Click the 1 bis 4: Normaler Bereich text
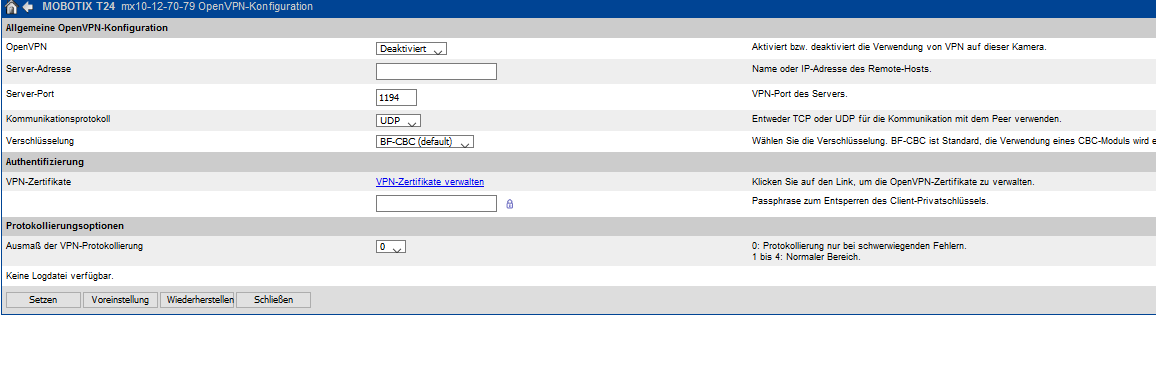 point(807,257)
